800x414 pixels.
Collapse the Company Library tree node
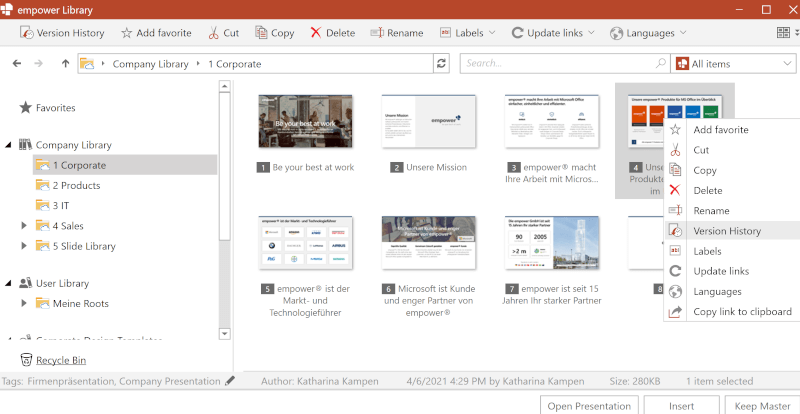tap(8, 145)
